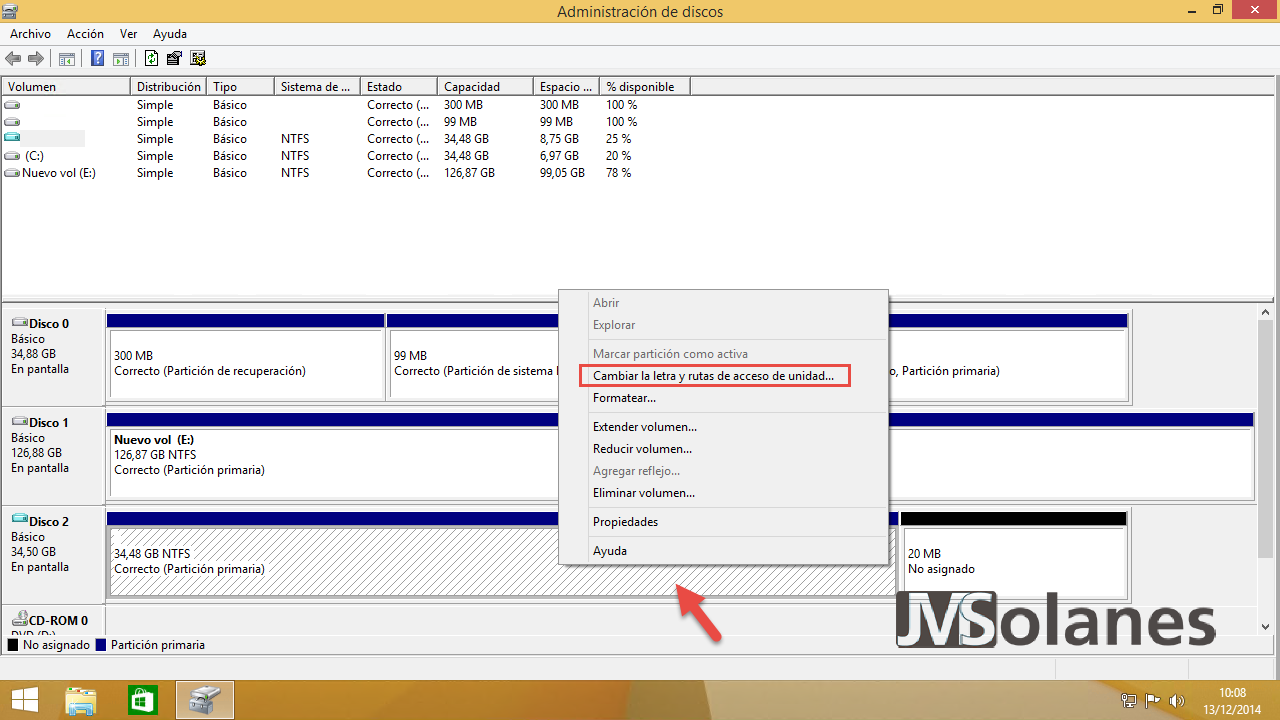Open the Ver menu
This screenshot has height=720, width=1280.
tap(128, 34)
